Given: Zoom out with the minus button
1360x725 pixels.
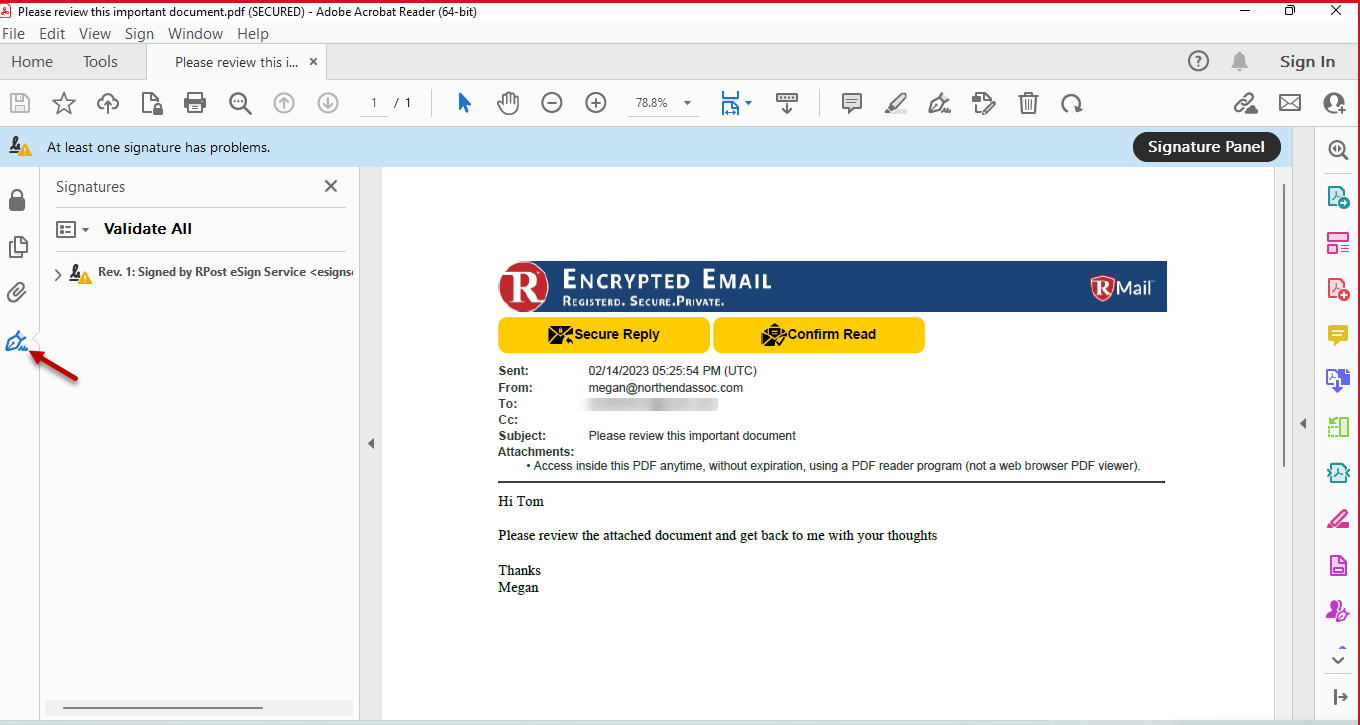Looking at the screenshot, I should (x=552, y=103).
